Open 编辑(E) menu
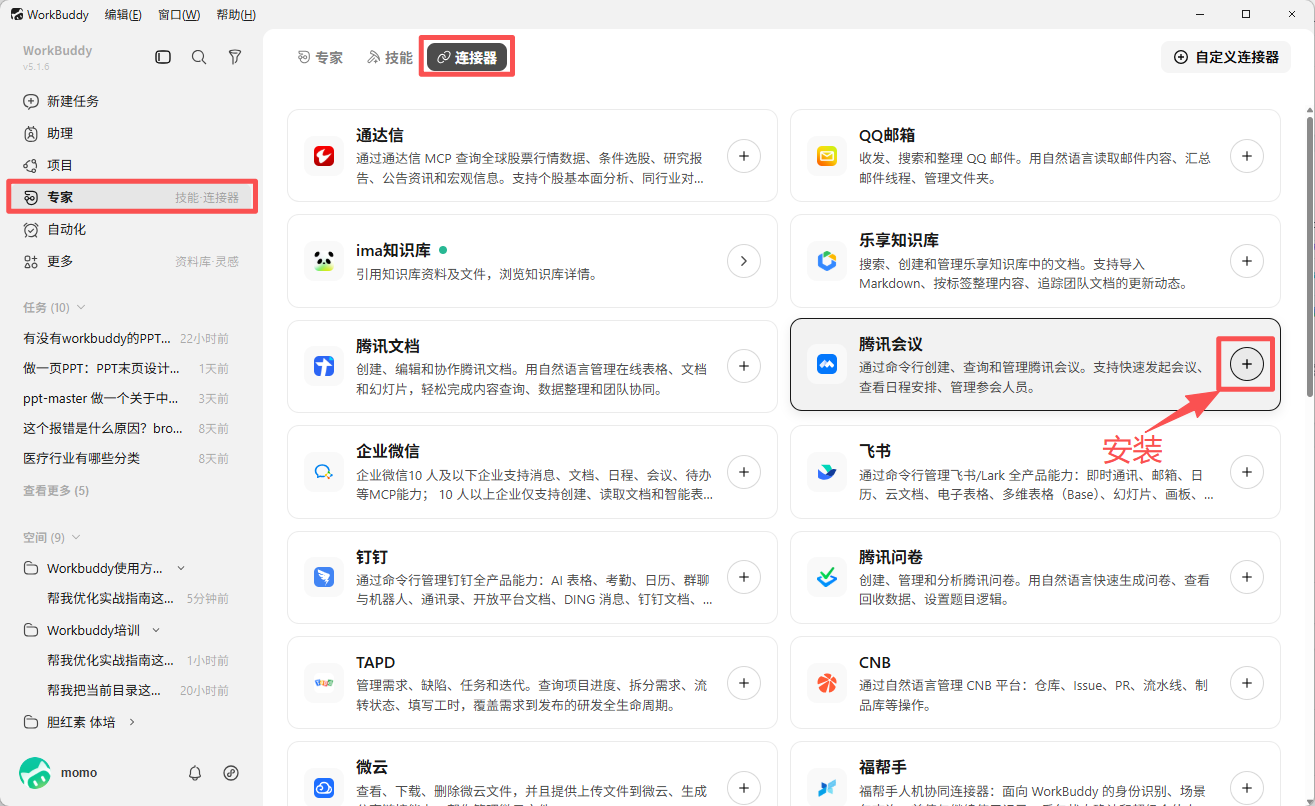1315x806 pixels. click(123, 15)
